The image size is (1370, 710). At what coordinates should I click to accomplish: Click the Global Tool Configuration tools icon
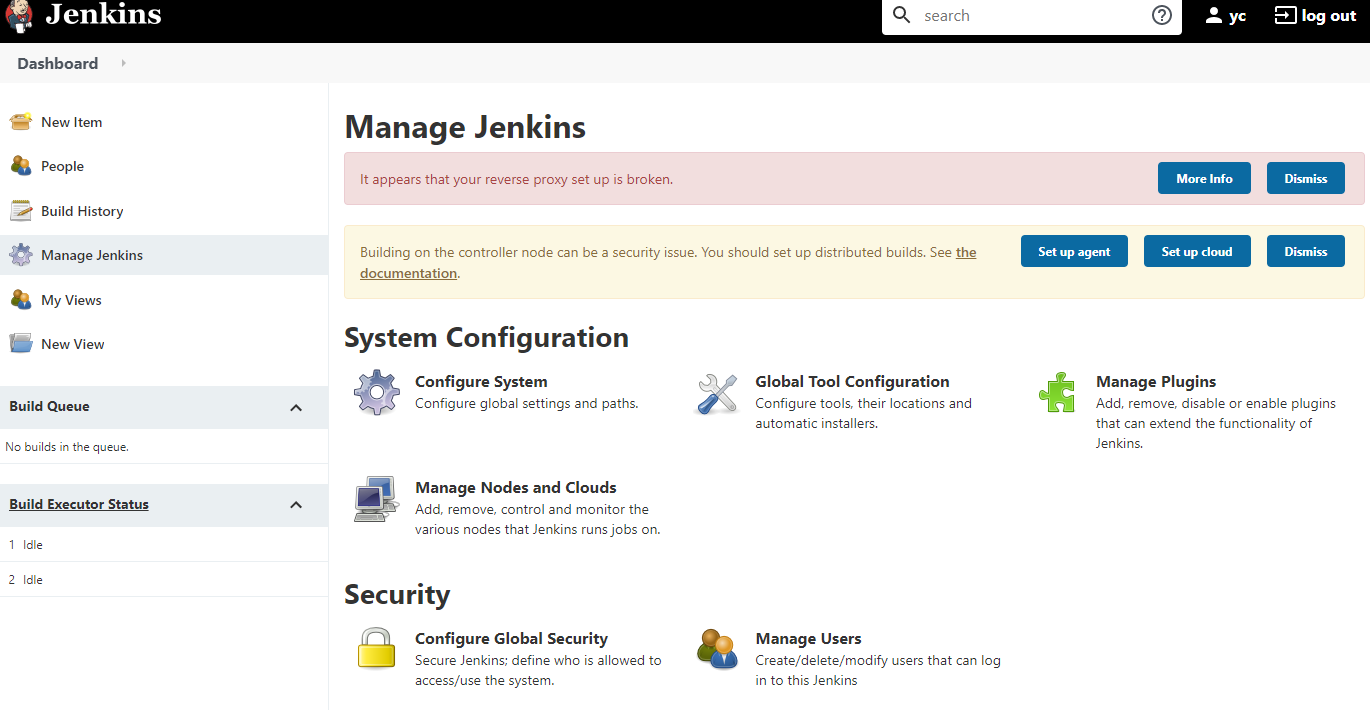[x=717, y=394]
